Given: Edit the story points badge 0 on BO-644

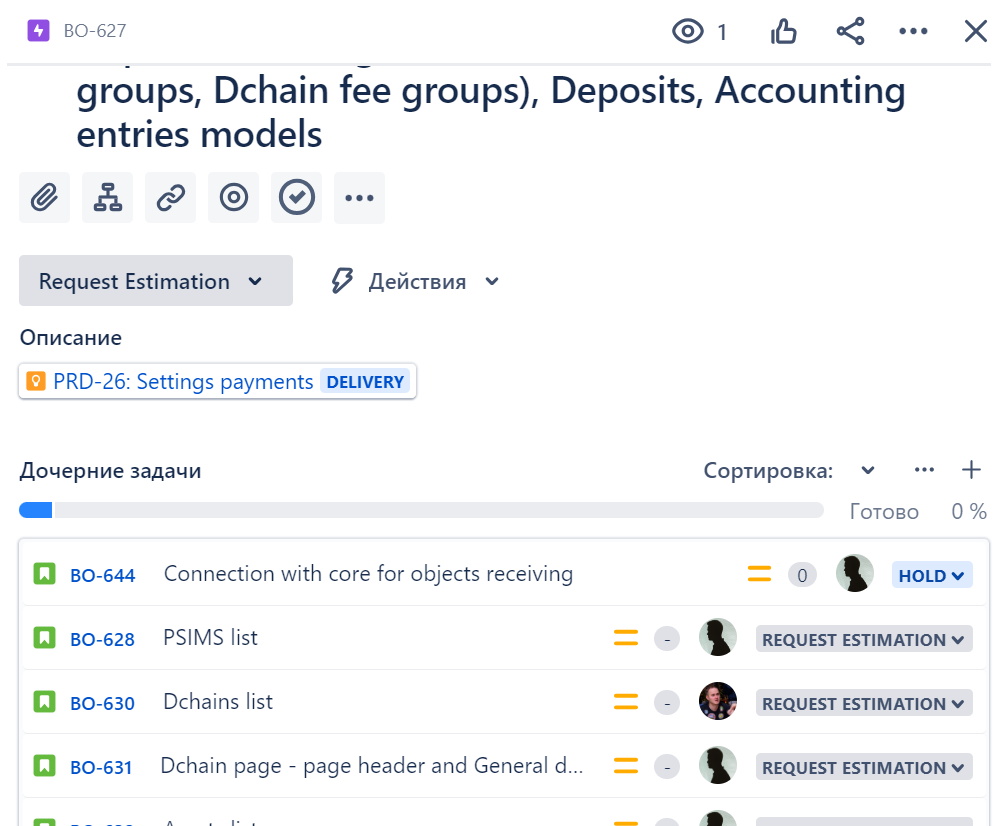Looking at the screenshot, I should (802, 575).
